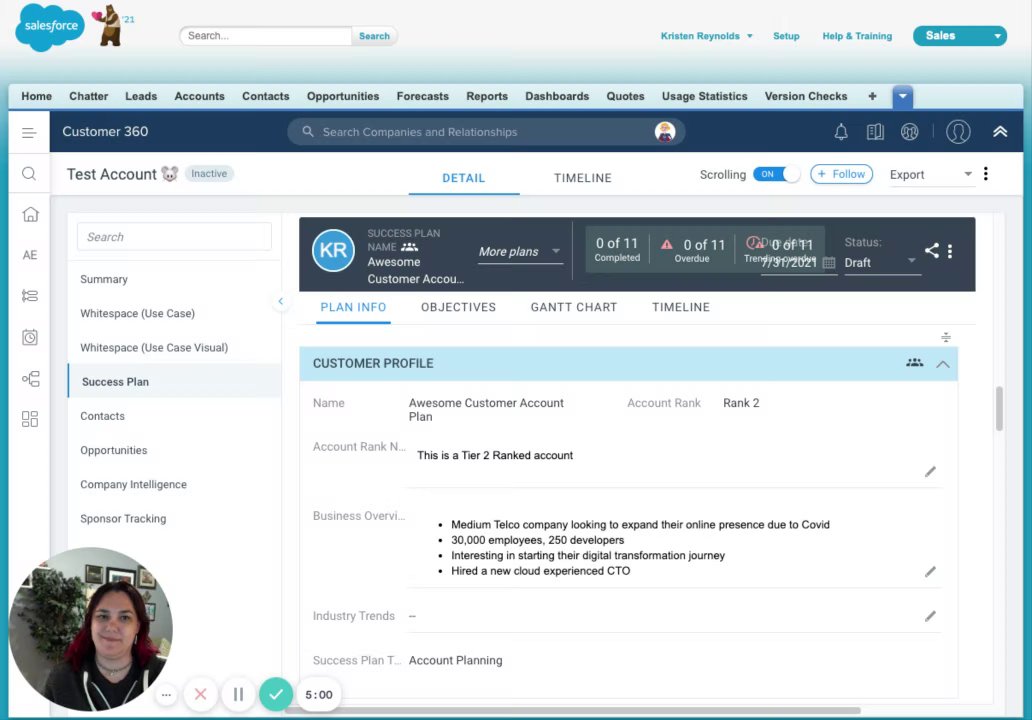Click the people icon next to Success Plan Name
The image size is (1032, 720).
[409, 247]
